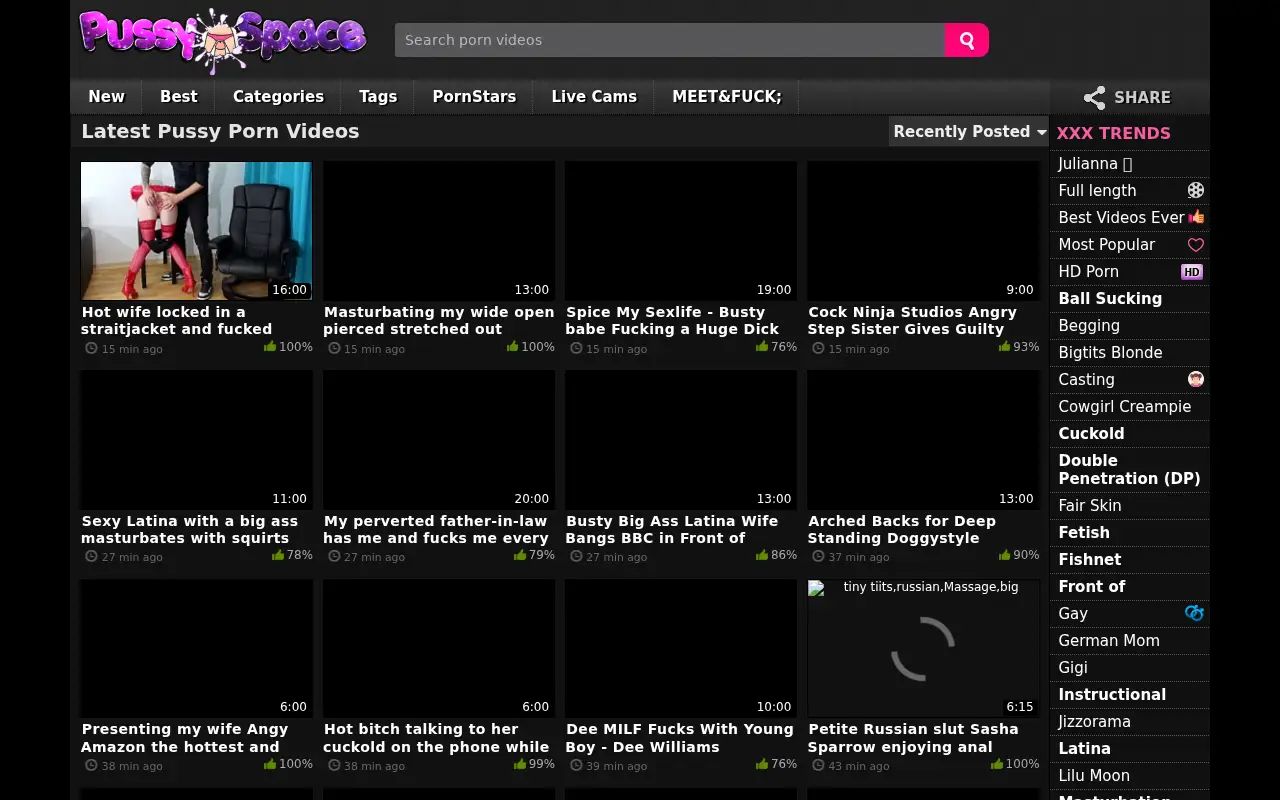1280x800 pixels.
Task: Select the Tags menu item
Action: pos(378,97)
